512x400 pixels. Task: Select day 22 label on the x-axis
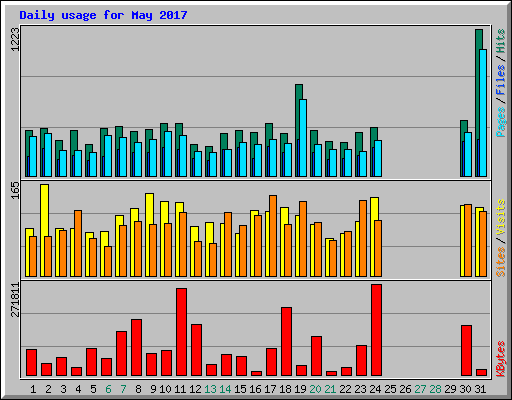(x=345, y=389)
